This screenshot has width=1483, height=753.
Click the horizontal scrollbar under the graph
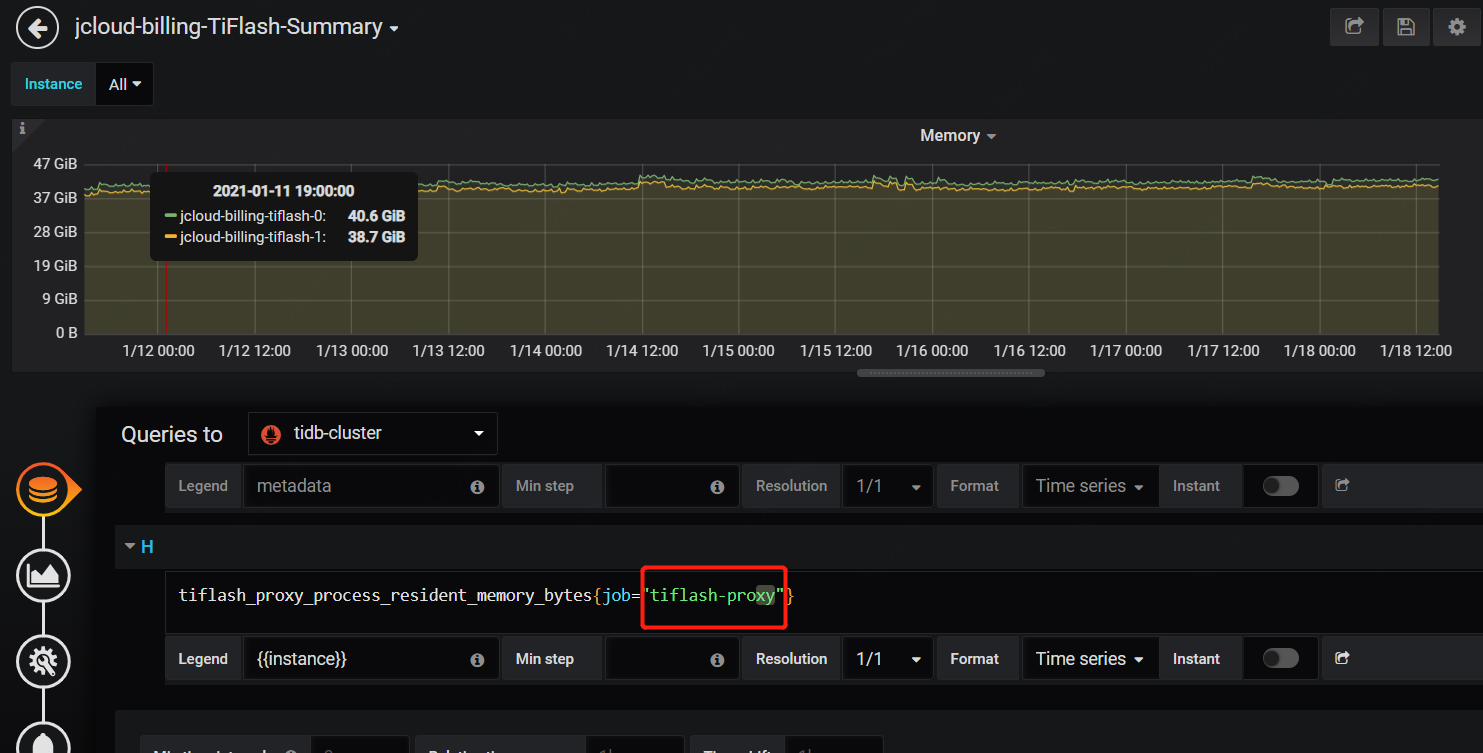pyautogui.click(x=950, y=373)
